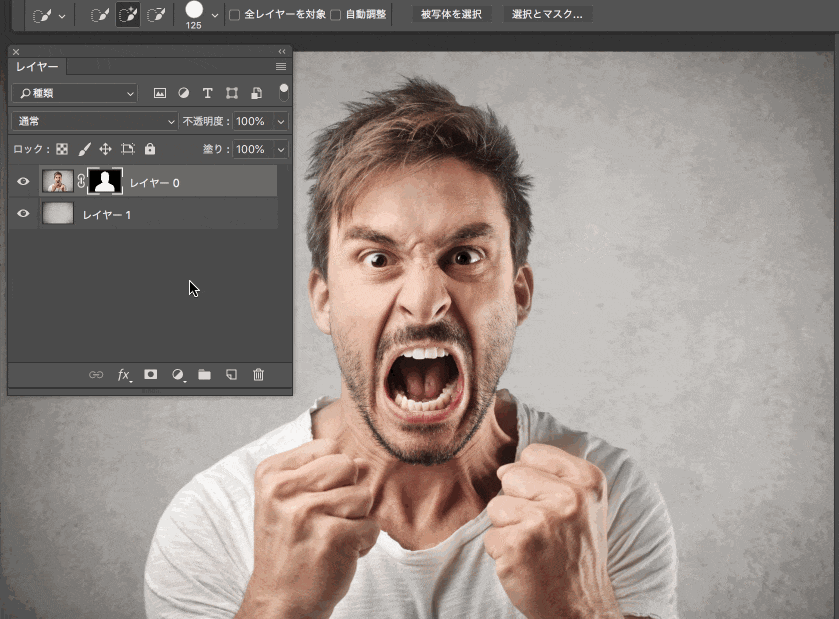Create new fill or adjustment layer

[178, 375]
